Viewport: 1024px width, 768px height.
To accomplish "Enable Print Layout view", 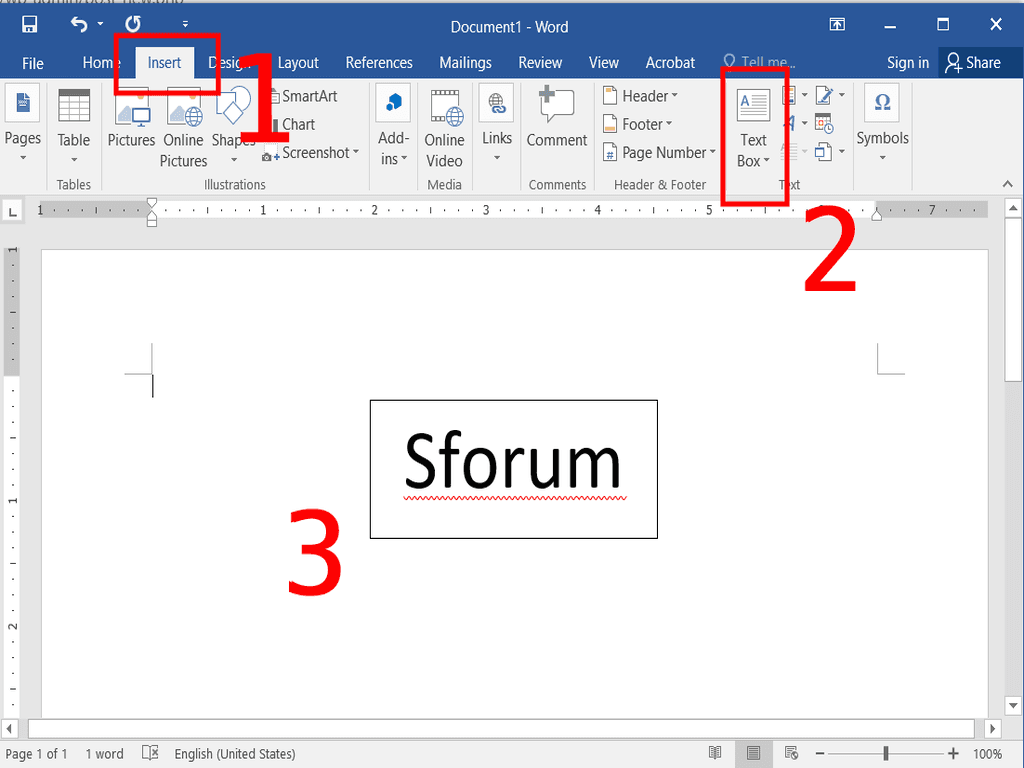I will tap(753, 753).
